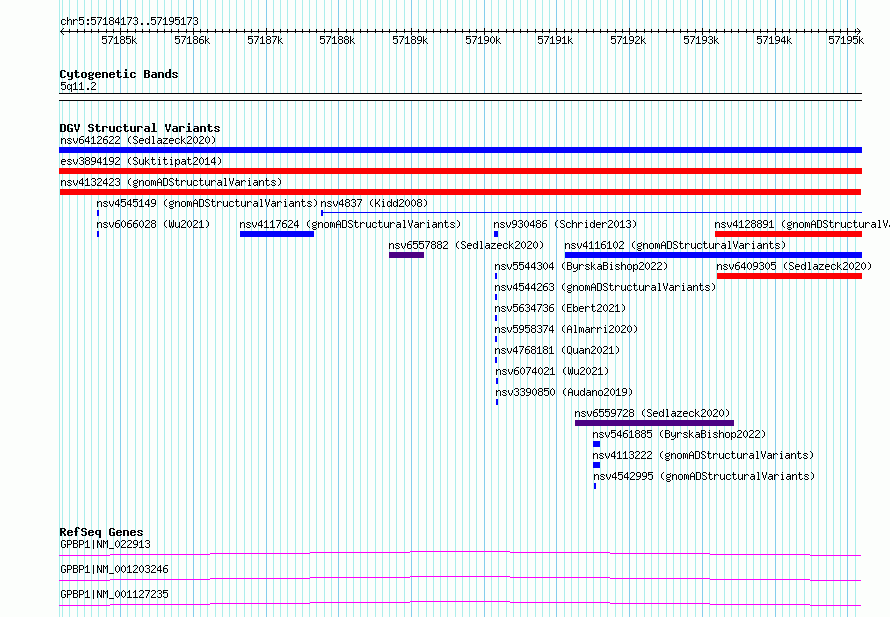The image size is (890, 617).
Task: Click the 57186k ruler position
Action: click(192, 40)
